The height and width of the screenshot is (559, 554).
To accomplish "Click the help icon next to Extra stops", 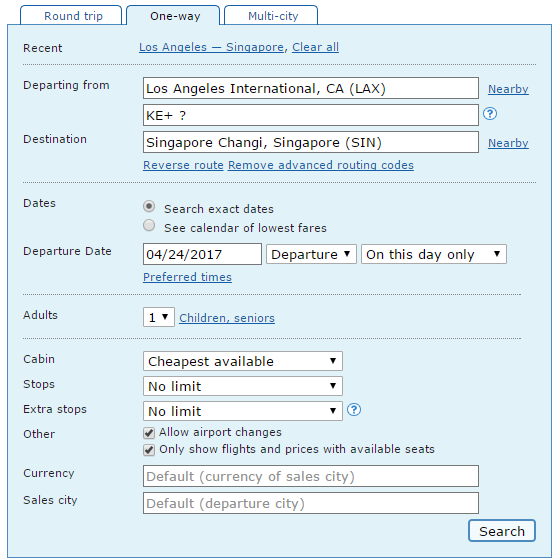I will point(354,410).
